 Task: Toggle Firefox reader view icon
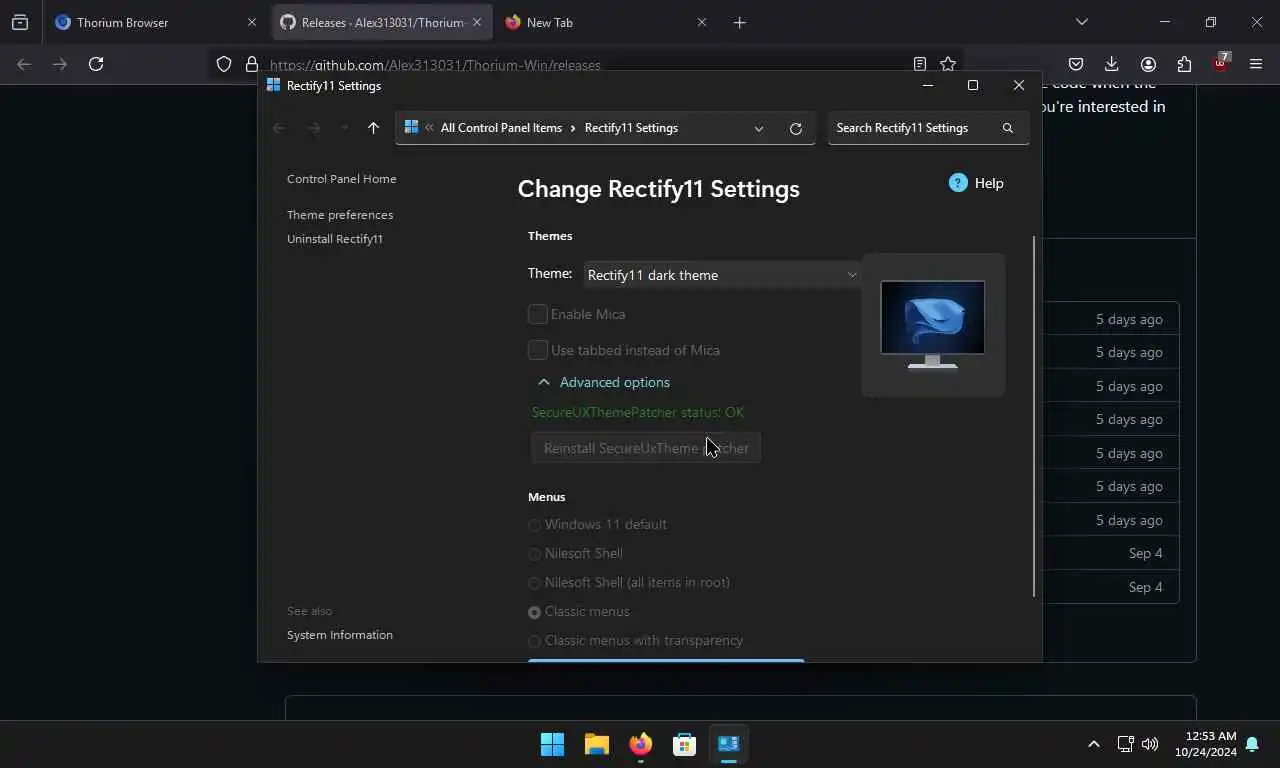(920, 64)
